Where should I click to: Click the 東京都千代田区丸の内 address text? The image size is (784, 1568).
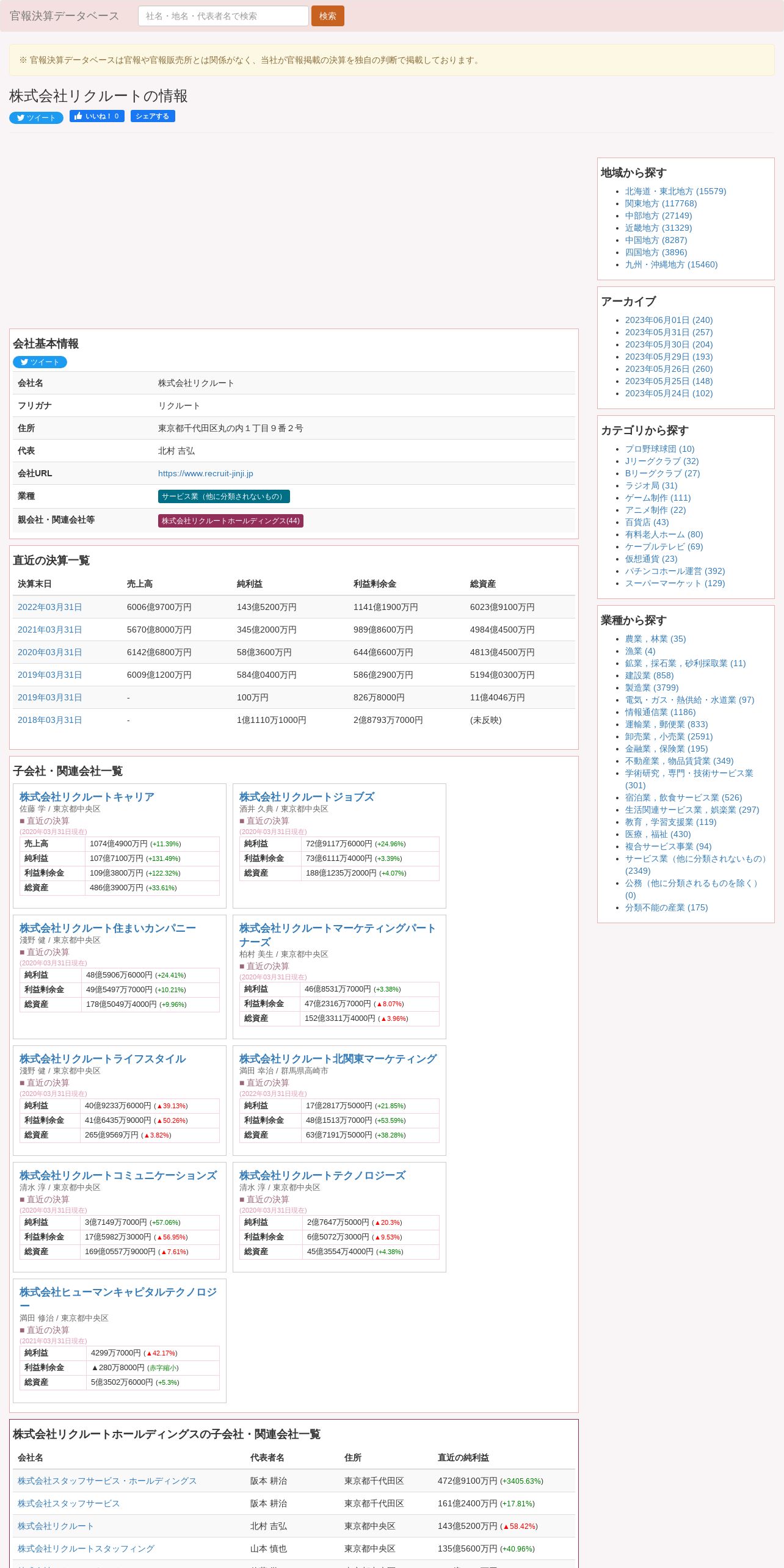click(230, 428)
